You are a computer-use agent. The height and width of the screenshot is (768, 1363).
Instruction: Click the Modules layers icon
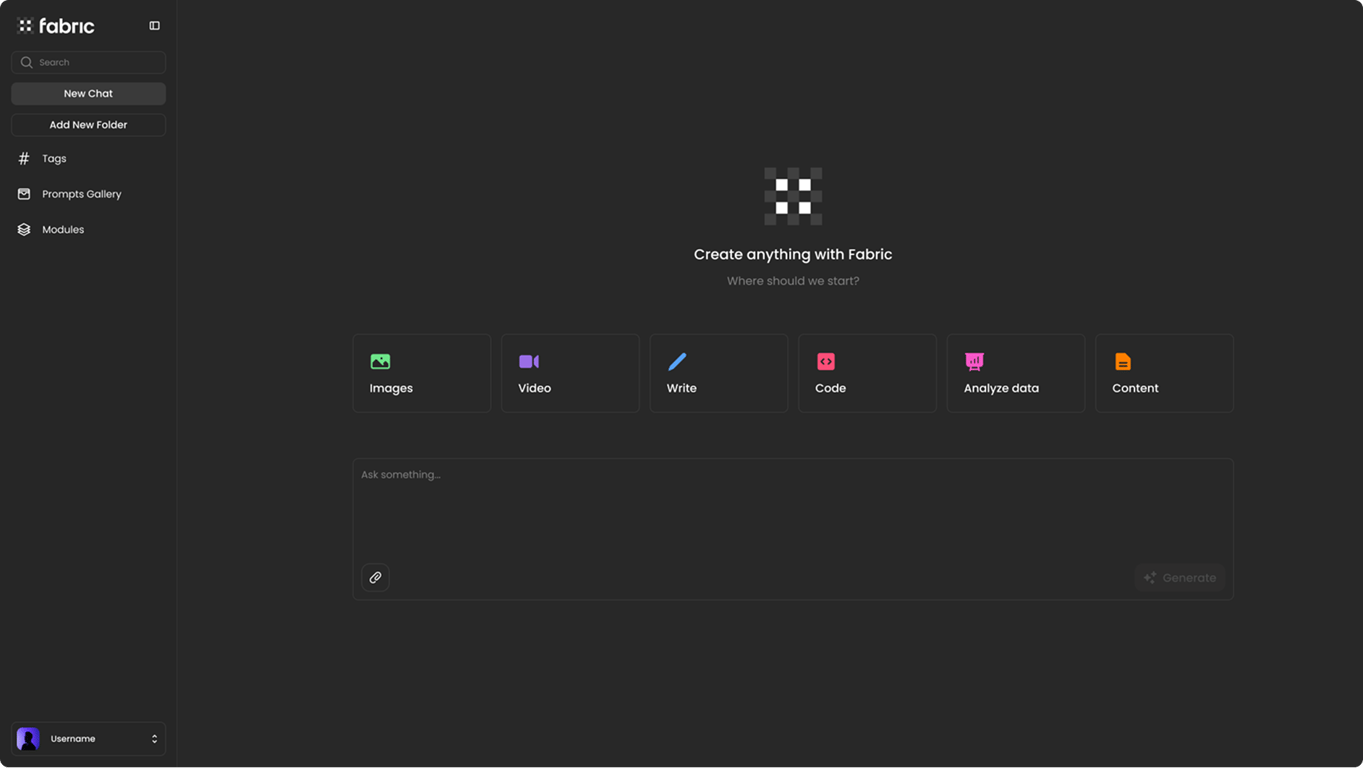(24, 230)
